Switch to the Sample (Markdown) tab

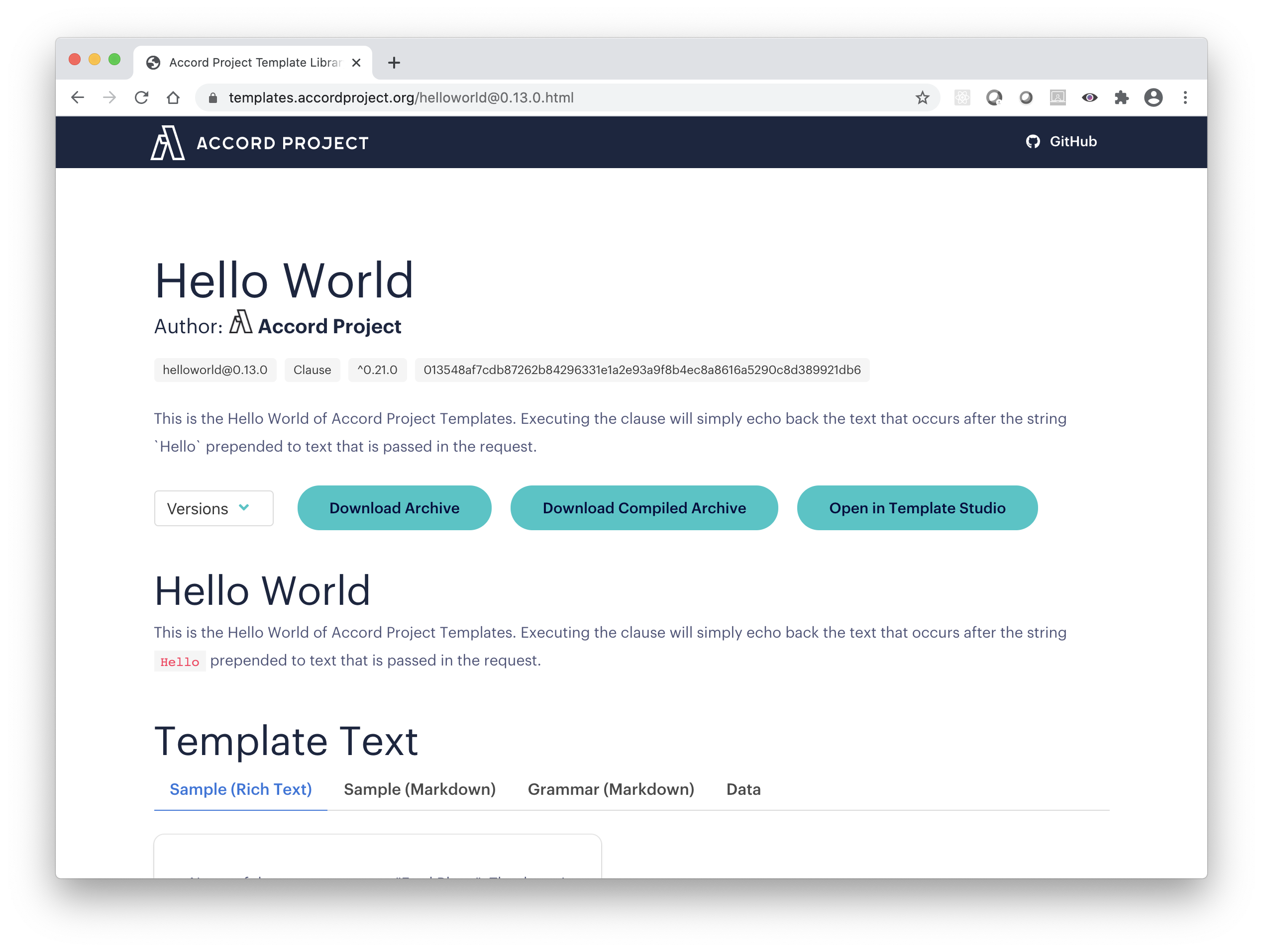(420, 789)
